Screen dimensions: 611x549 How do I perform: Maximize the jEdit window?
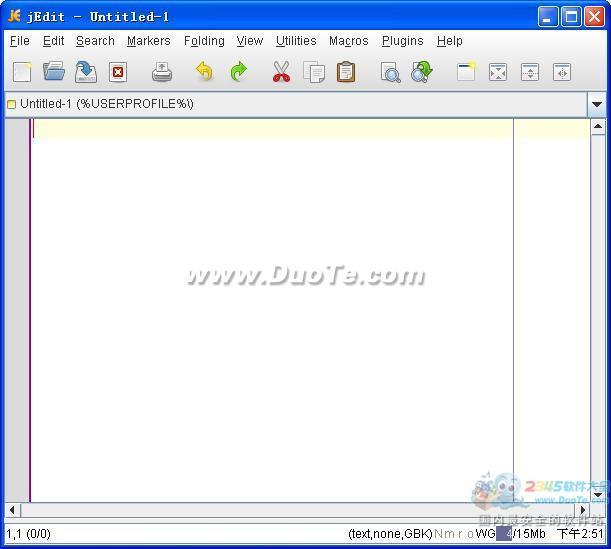pos(571,16)
